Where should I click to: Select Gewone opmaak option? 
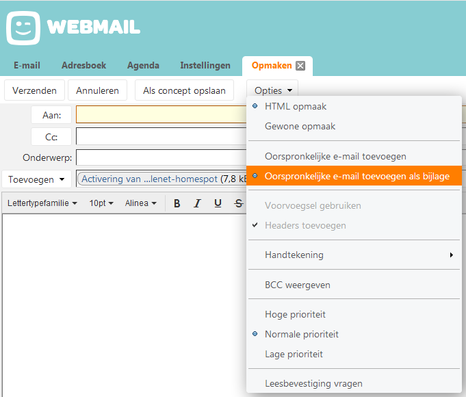pos(354,126)
